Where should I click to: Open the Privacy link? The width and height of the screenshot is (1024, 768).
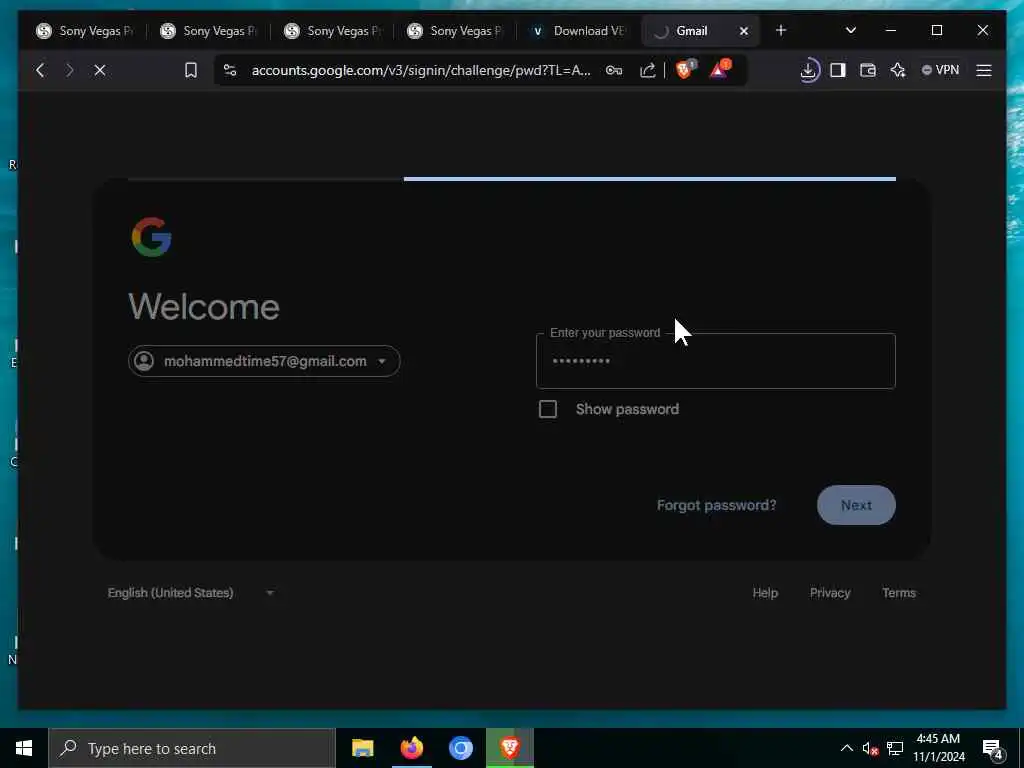(x=830, y=593)
